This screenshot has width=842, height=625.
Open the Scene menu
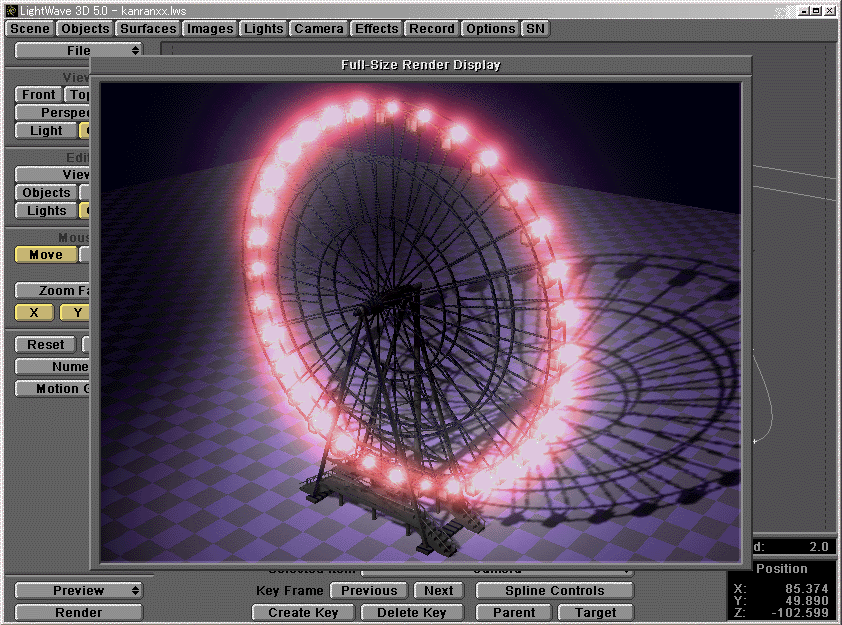click(x=29, y=29)
